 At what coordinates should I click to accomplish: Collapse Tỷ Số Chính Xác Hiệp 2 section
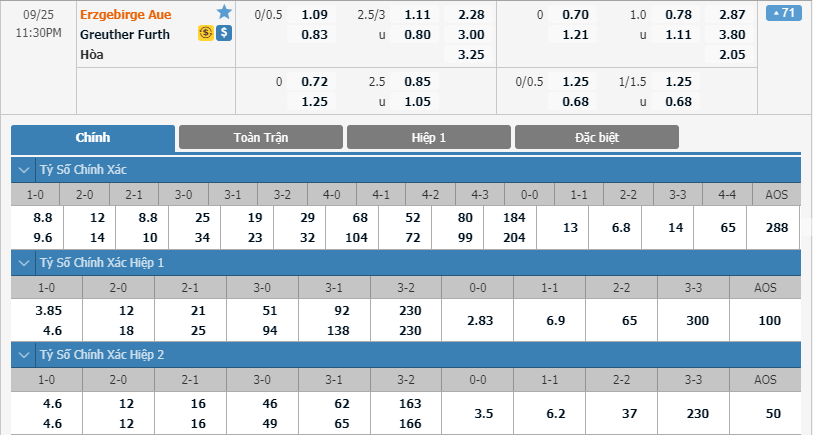point(24,355)
